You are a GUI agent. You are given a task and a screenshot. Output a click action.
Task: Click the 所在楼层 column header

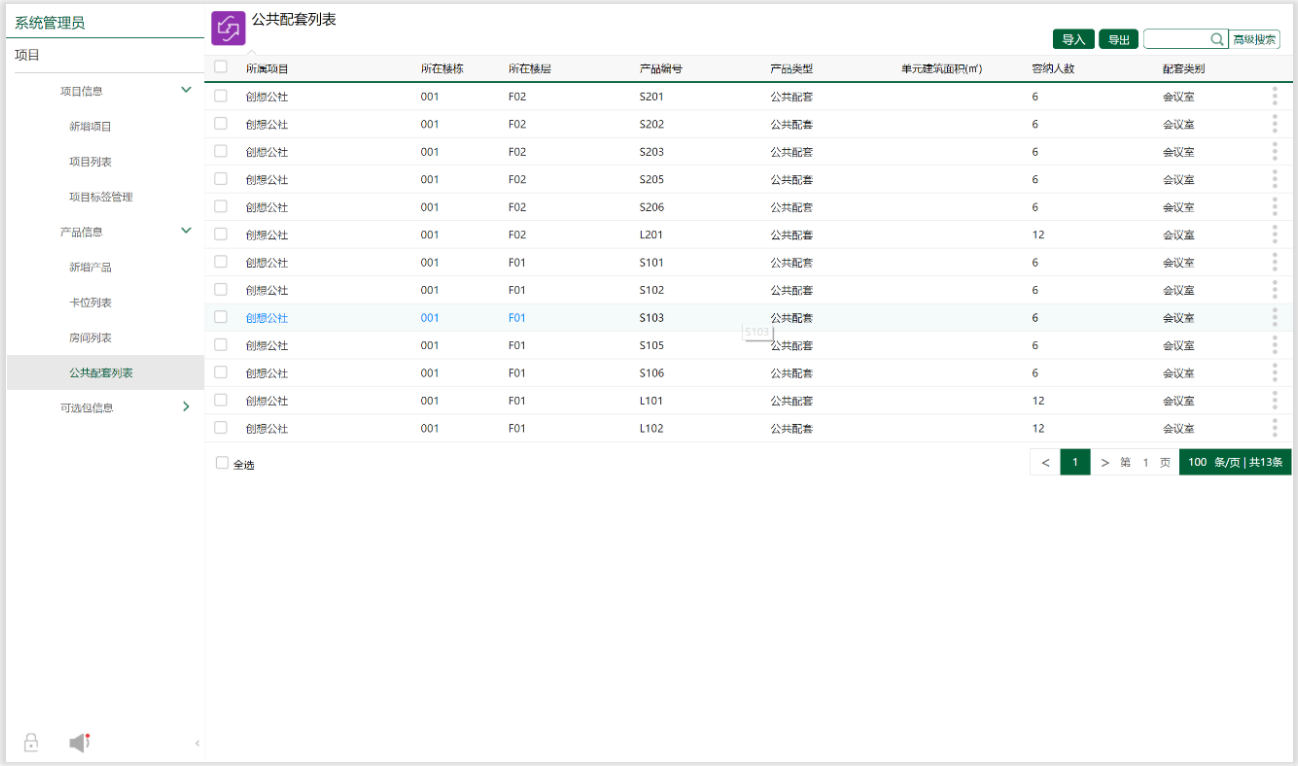point(530,69)
